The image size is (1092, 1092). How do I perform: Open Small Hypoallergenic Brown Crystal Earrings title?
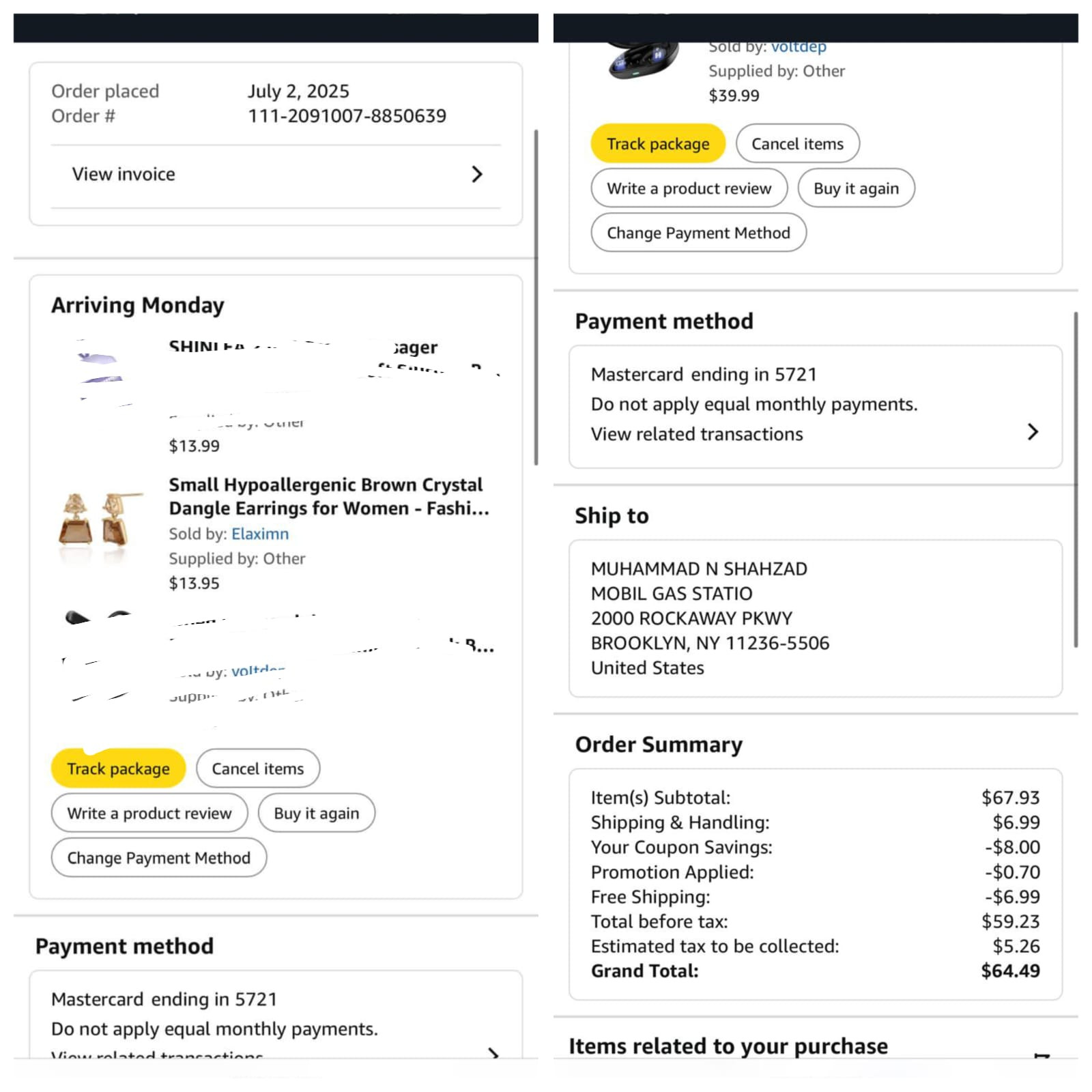coord(329,496)
